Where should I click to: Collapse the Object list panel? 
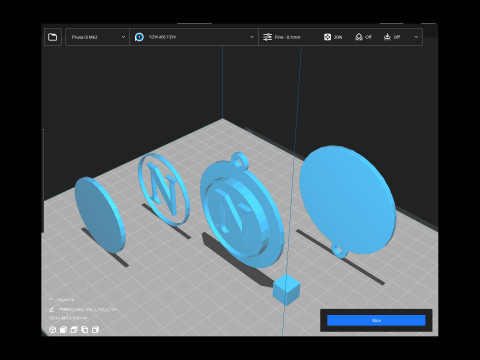pyautogui.click(x=51, y=299)
